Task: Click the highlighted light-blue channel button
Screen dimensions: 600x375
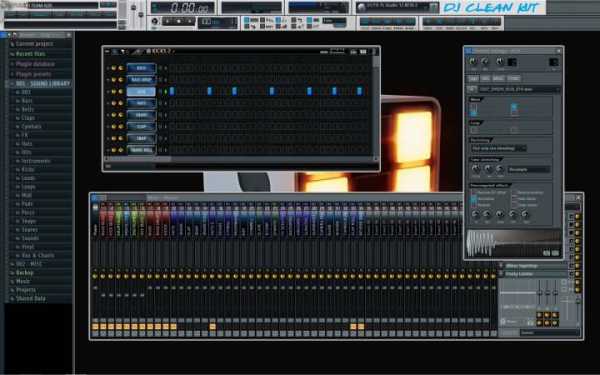Action: 141,91
